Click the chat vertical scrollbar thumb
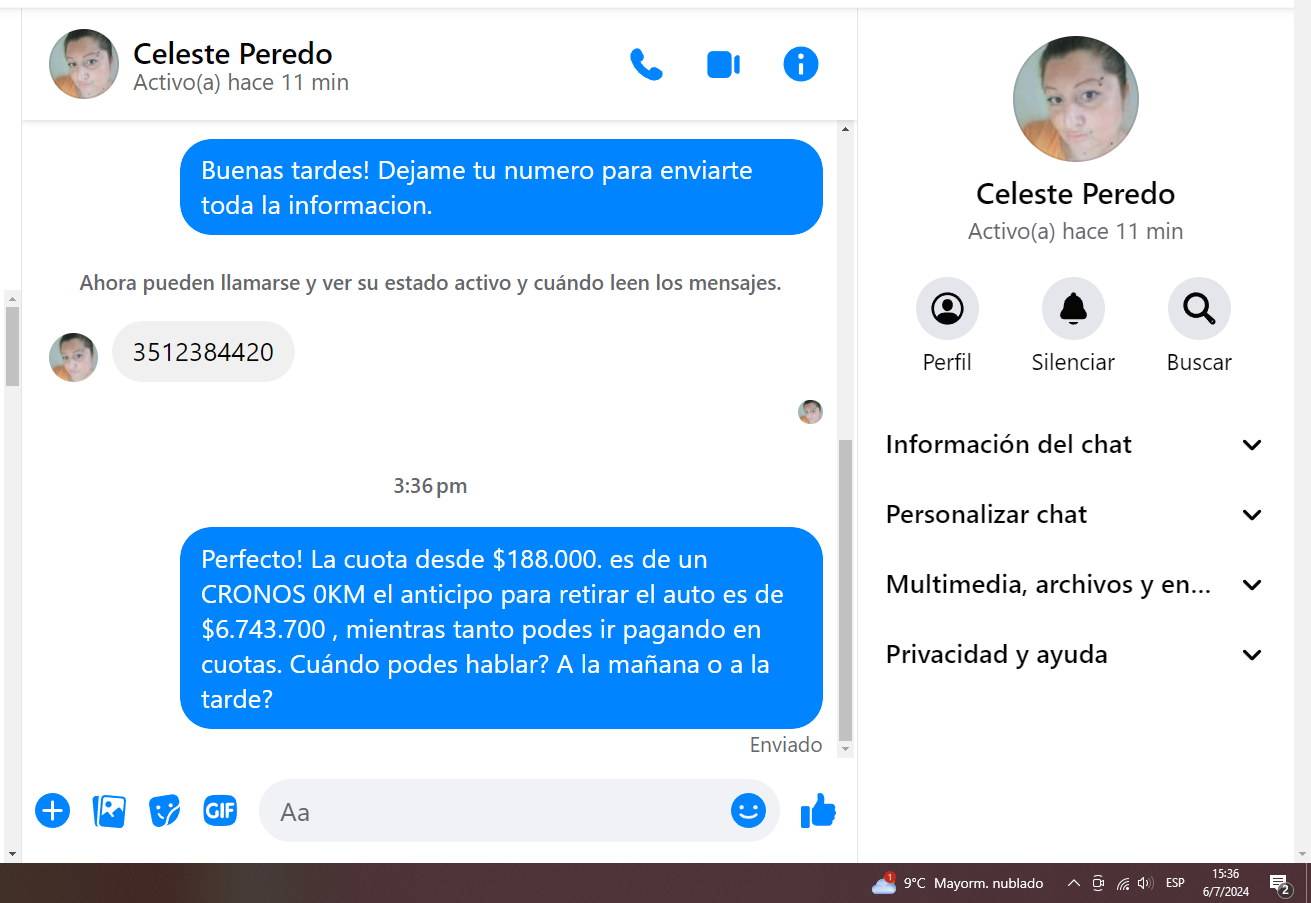This screenshot has height=903, width=1311. (845, 590)
